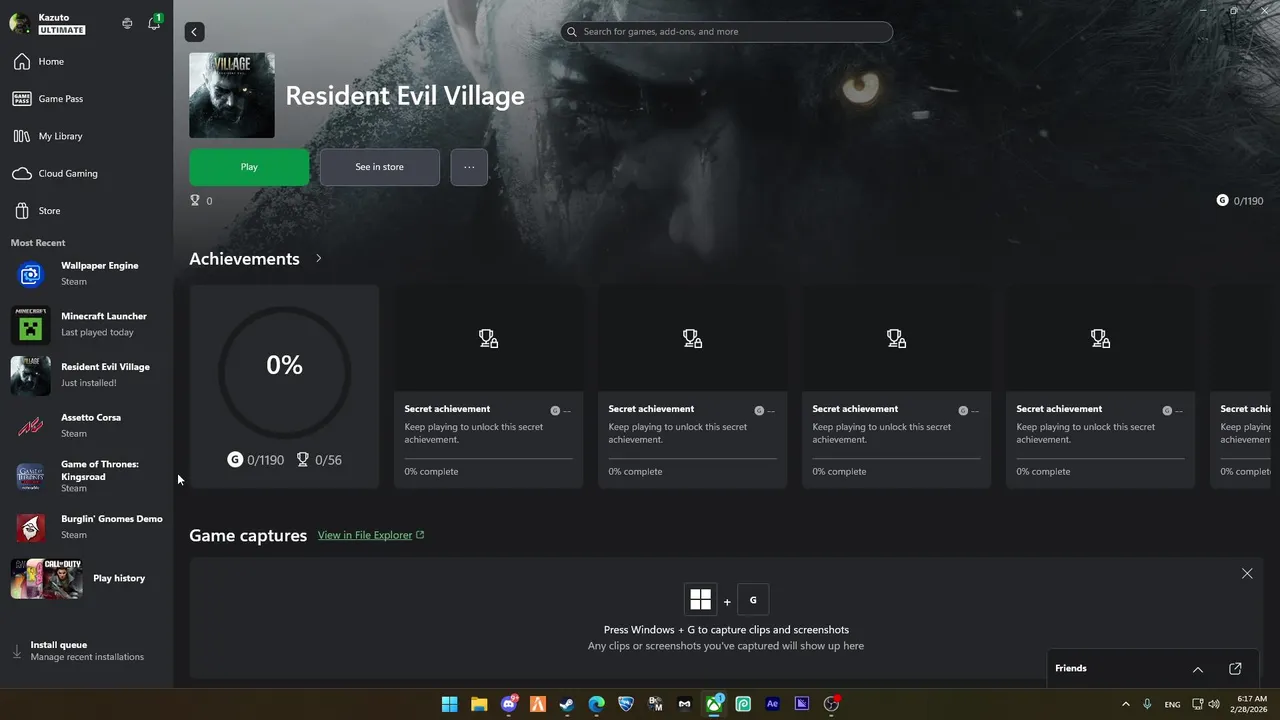This screenshot has width=1280, height=720.
Task: Click the printer icon beside the Kazuto profile
Action: click(x=127, y=23)
